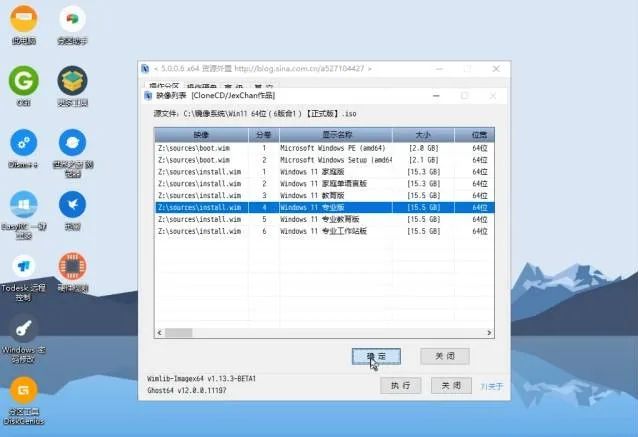Click 关闭 in the 映像列表 dialog
Viewport: 638px width, 437px height.
445,356
